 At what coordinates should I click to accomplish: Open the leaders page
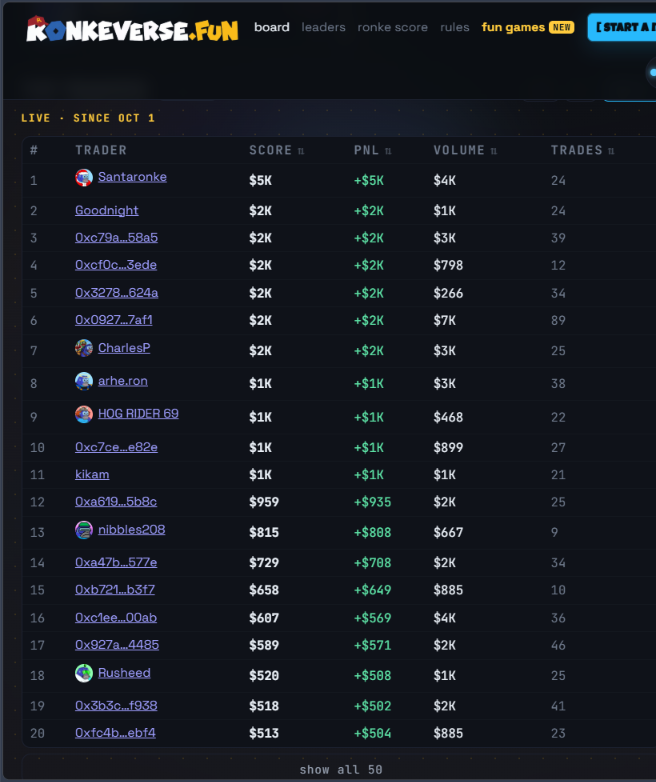point(323,27)
